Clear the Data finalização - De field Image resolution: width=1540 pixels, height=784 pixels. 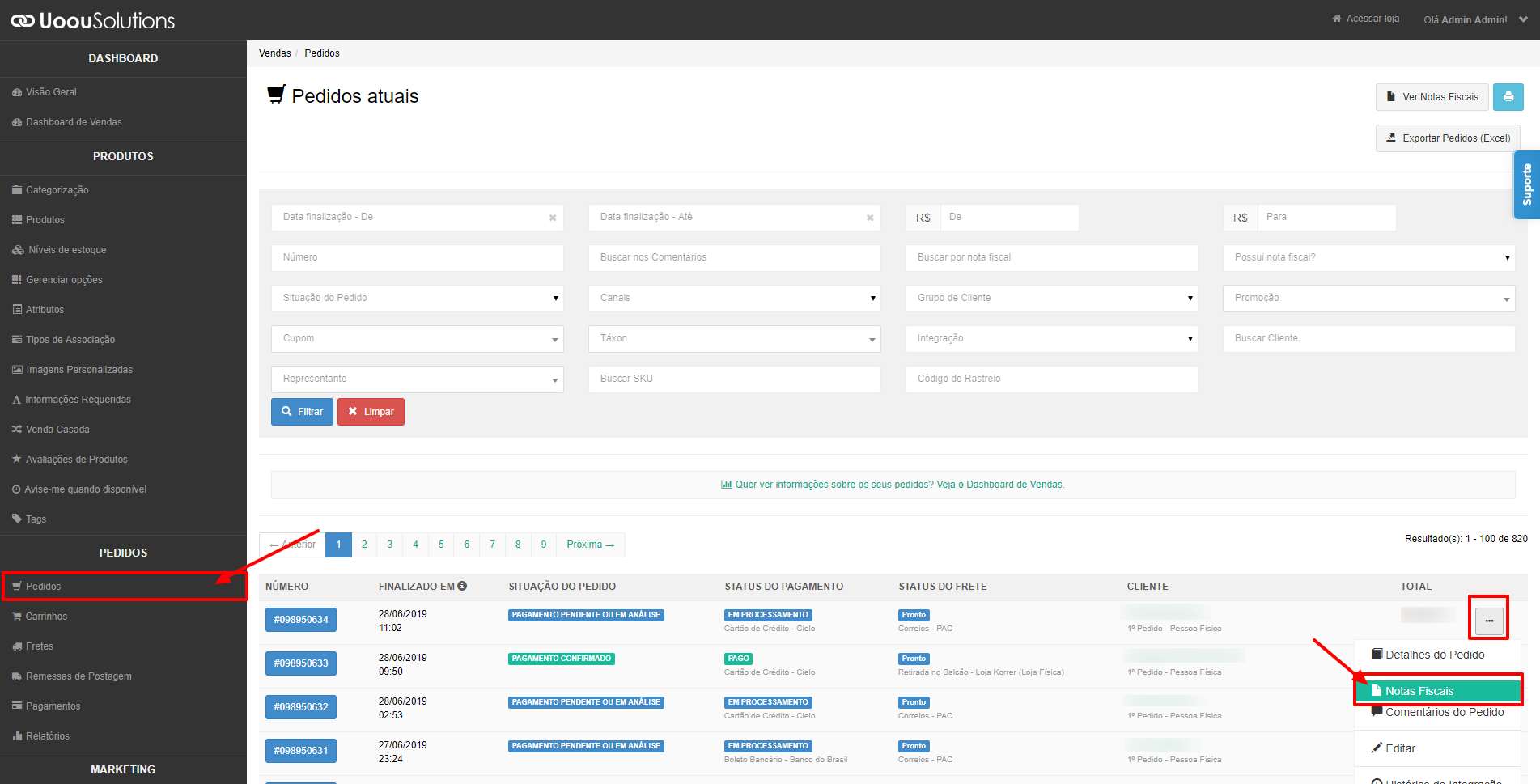pos(553,218)
